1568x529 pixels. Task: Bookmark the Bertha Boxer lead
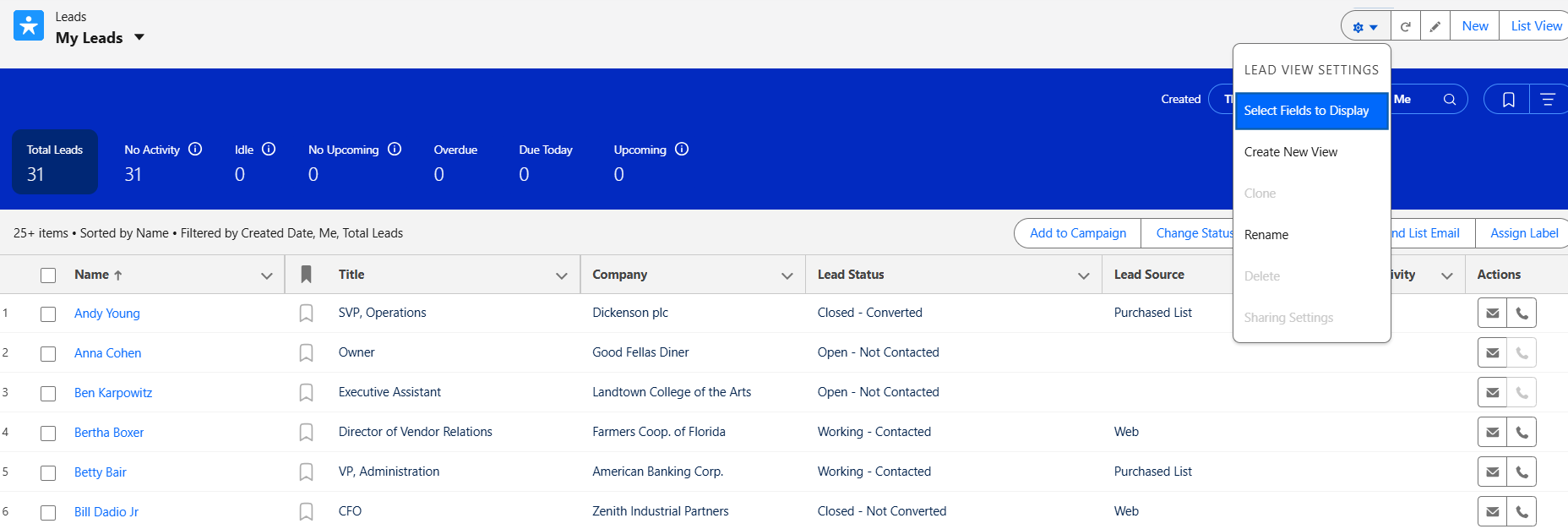tap(306, 433)
